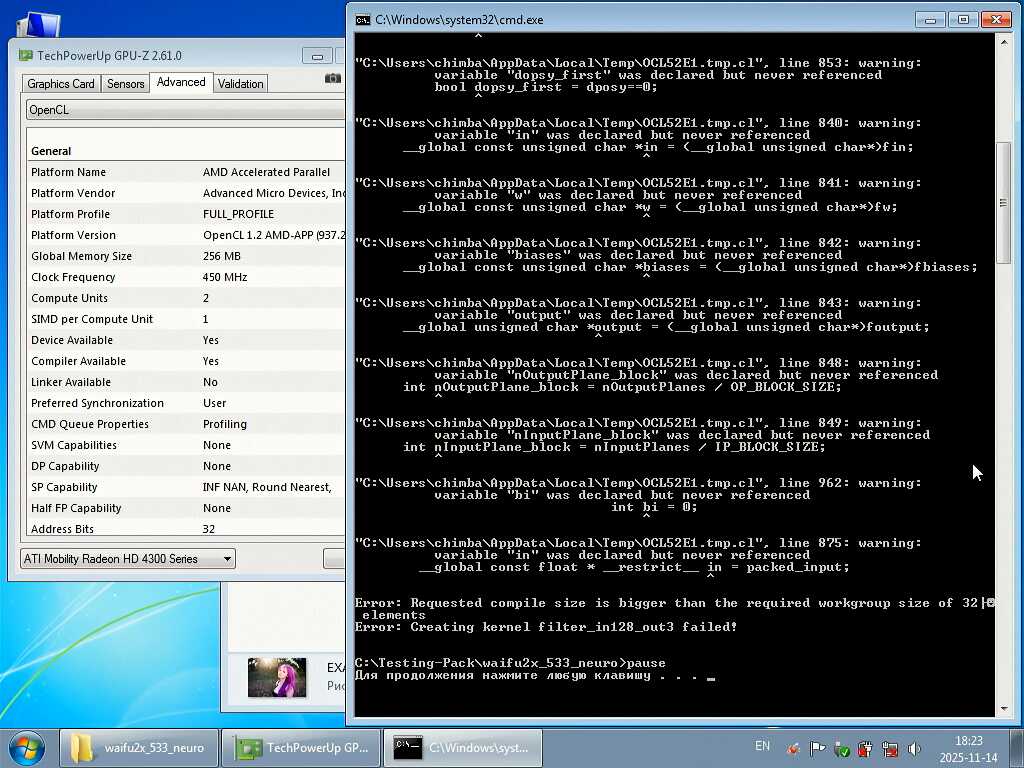Image resolution: width=1024 pixels, height=768 pixels.
Task: Click the FULL_PROFILE value
Action: pos(238,214)
